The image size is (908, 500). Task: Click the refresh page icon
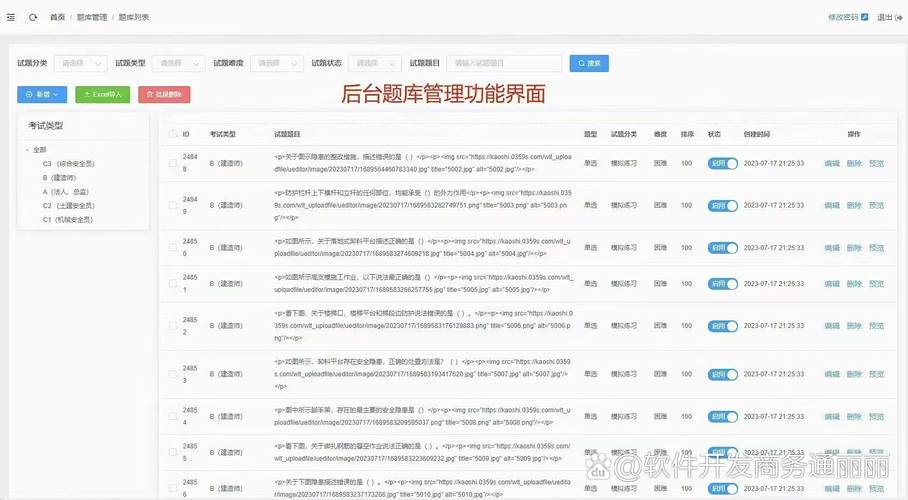[x=33, y=17]
